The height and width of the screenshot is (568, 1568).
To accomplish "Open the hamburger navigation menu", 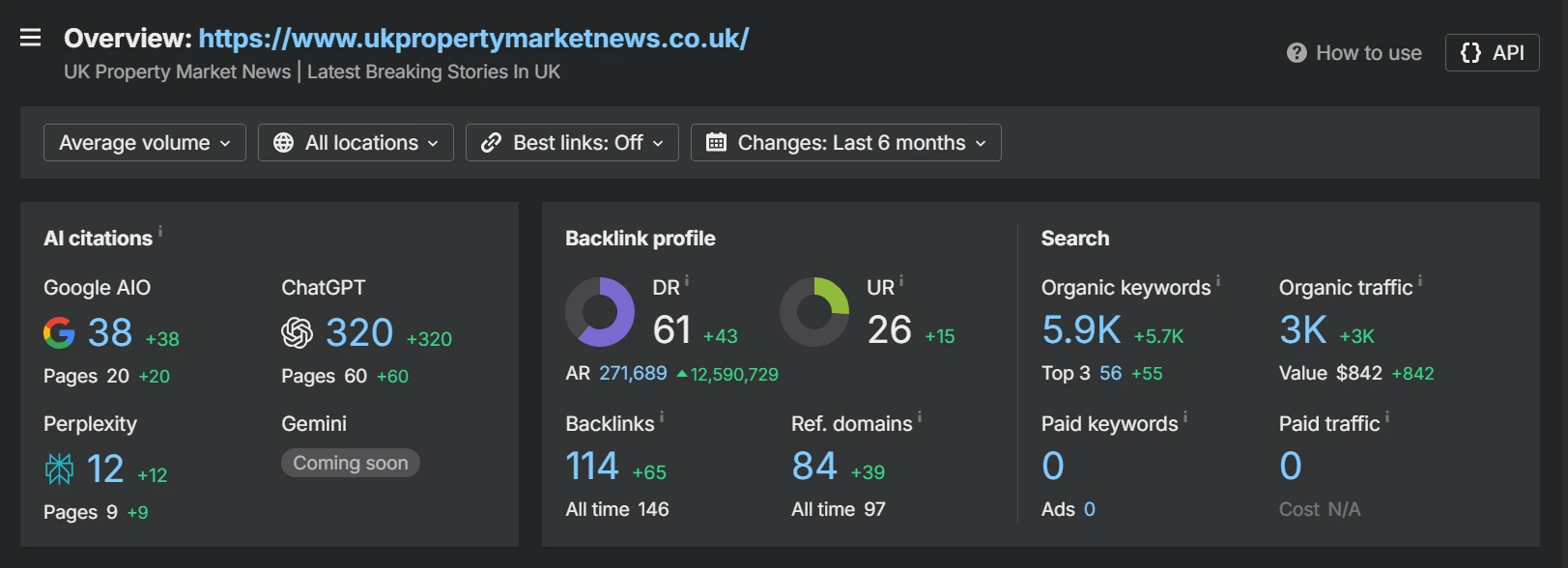I will [x=31, y=38].
